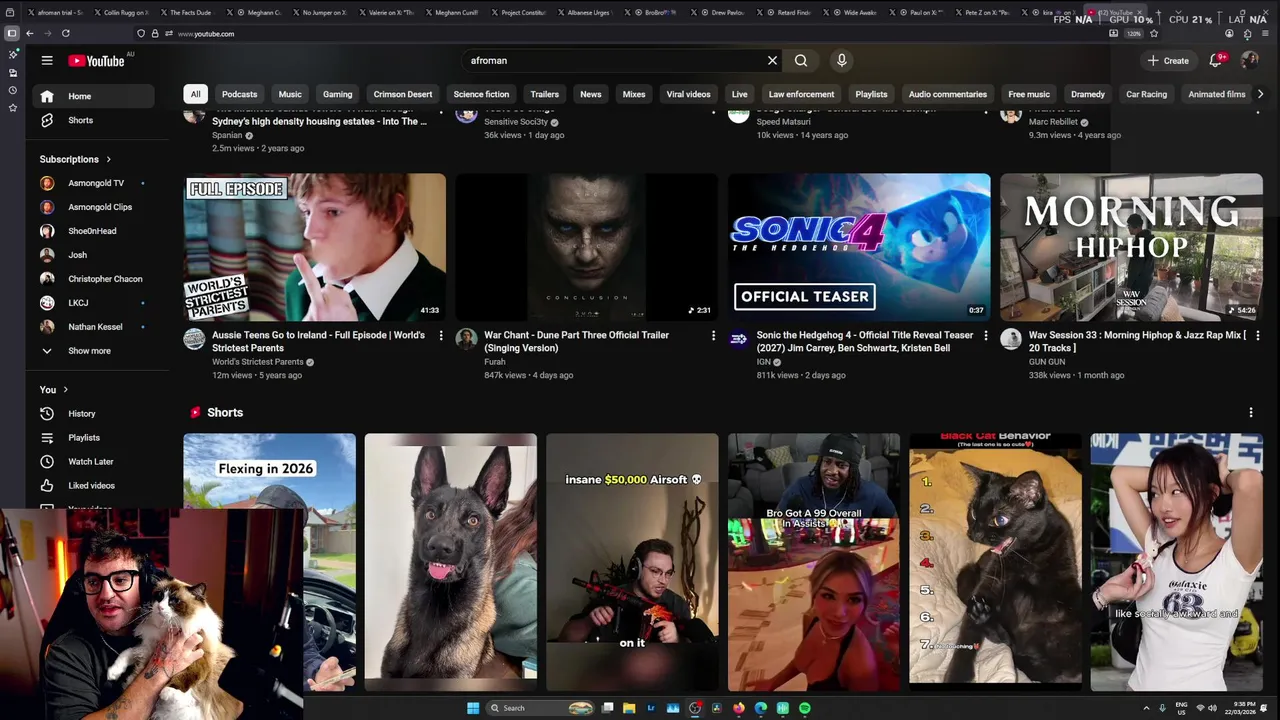Open Spotify from taskbar
Screen dimensions: 1280x720
[x=805, y=708]
